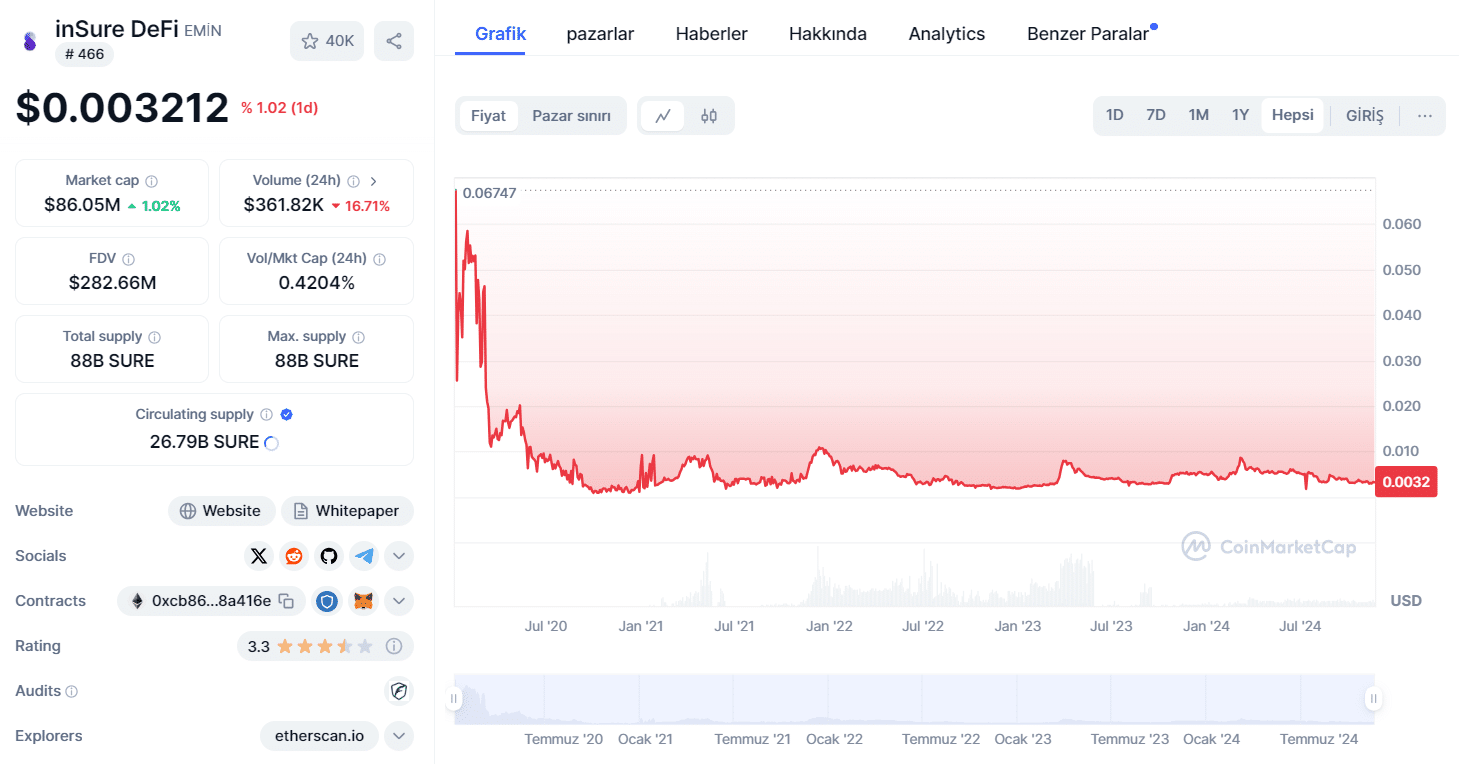Click the chart range navigator strip

click(x=914, y=699)
